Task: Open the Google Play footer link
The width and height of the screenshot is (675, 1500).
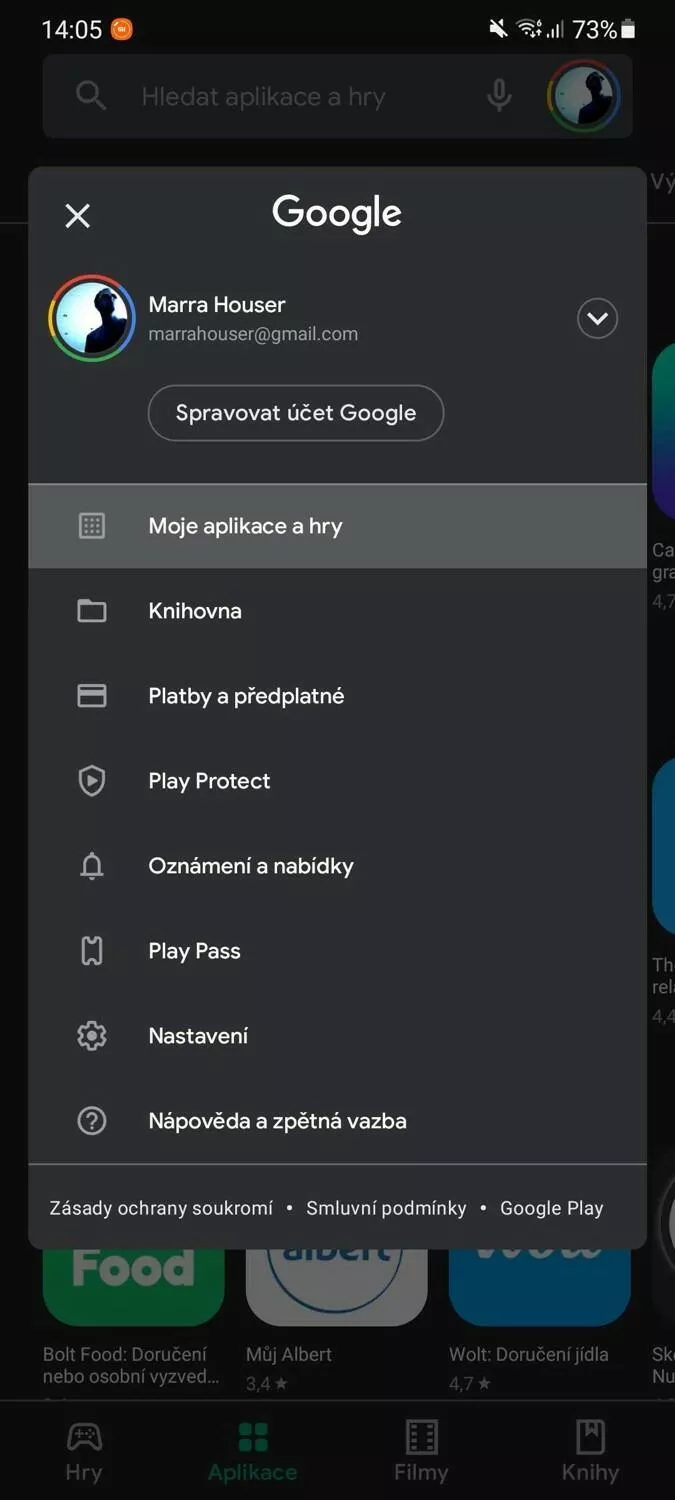Action: tap(552, 1208)
